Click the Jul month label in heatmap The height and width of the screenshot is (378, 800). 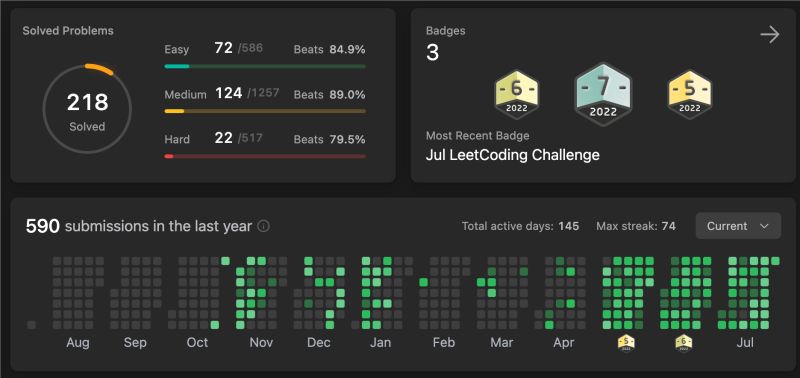745,343
